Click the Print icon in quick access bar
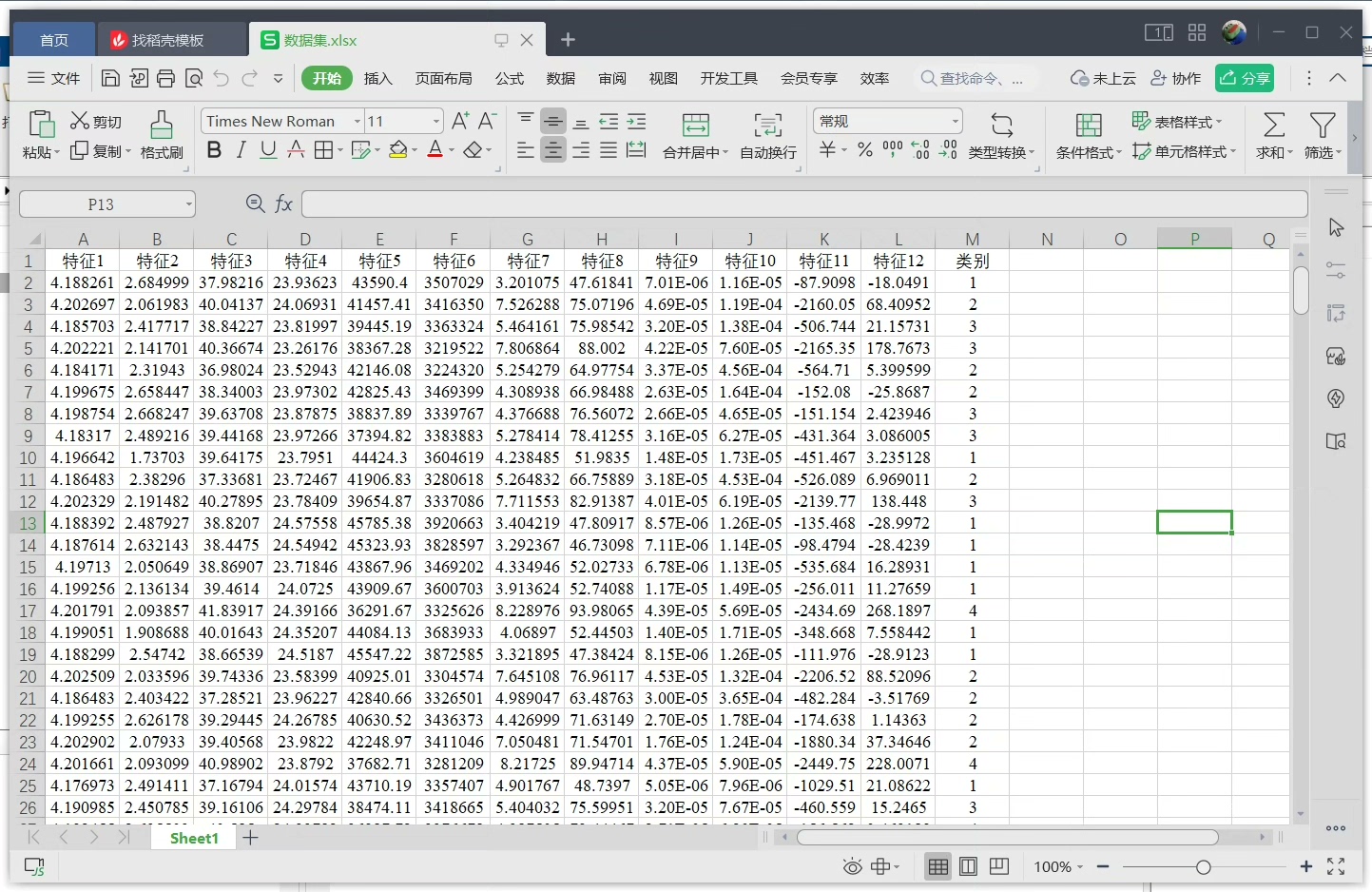Image resolution: width=1372 pixels, height=892 pixels. point(165,78)
